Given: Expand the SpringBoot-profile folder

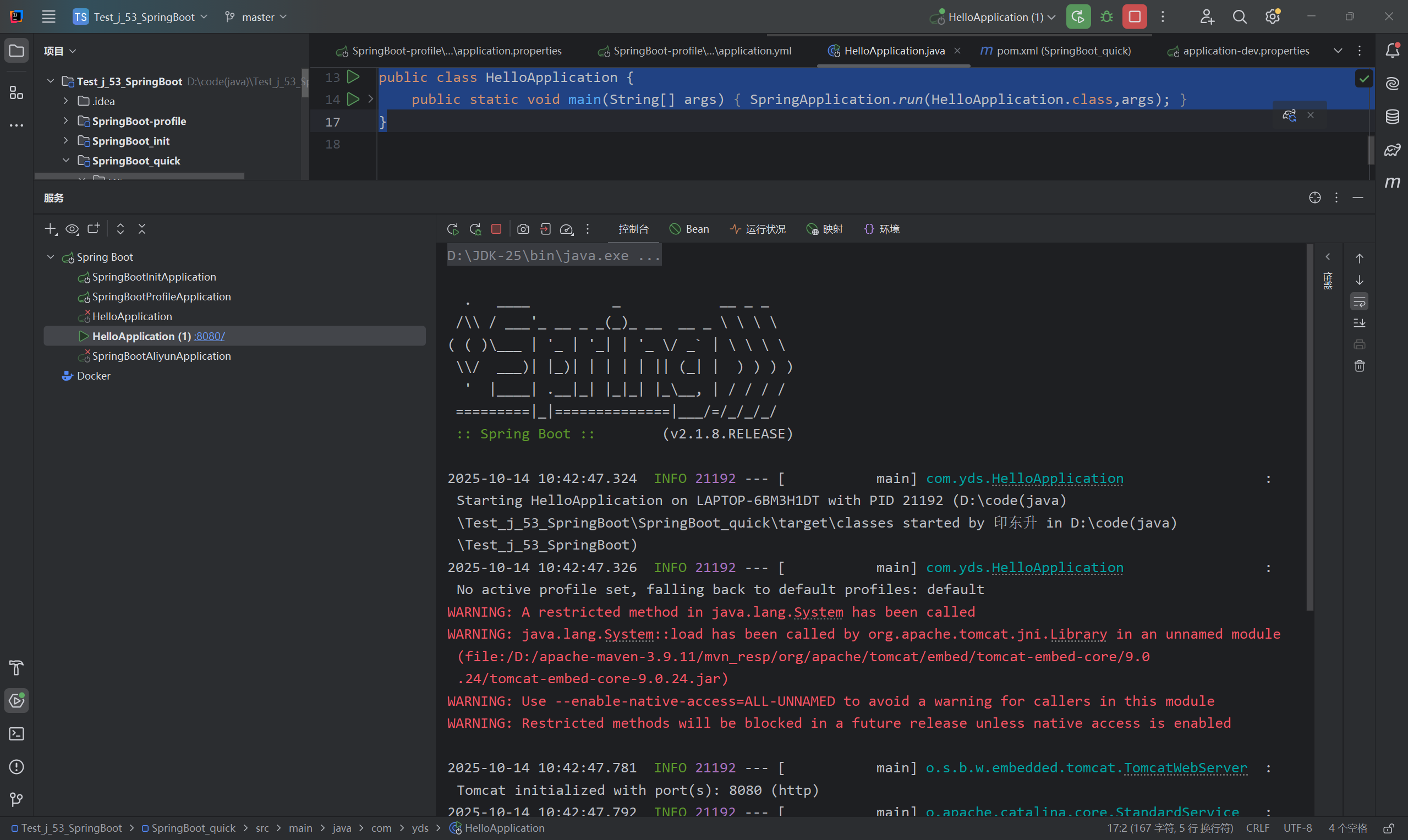Looking at the screenshot, I should pos(65,120).
